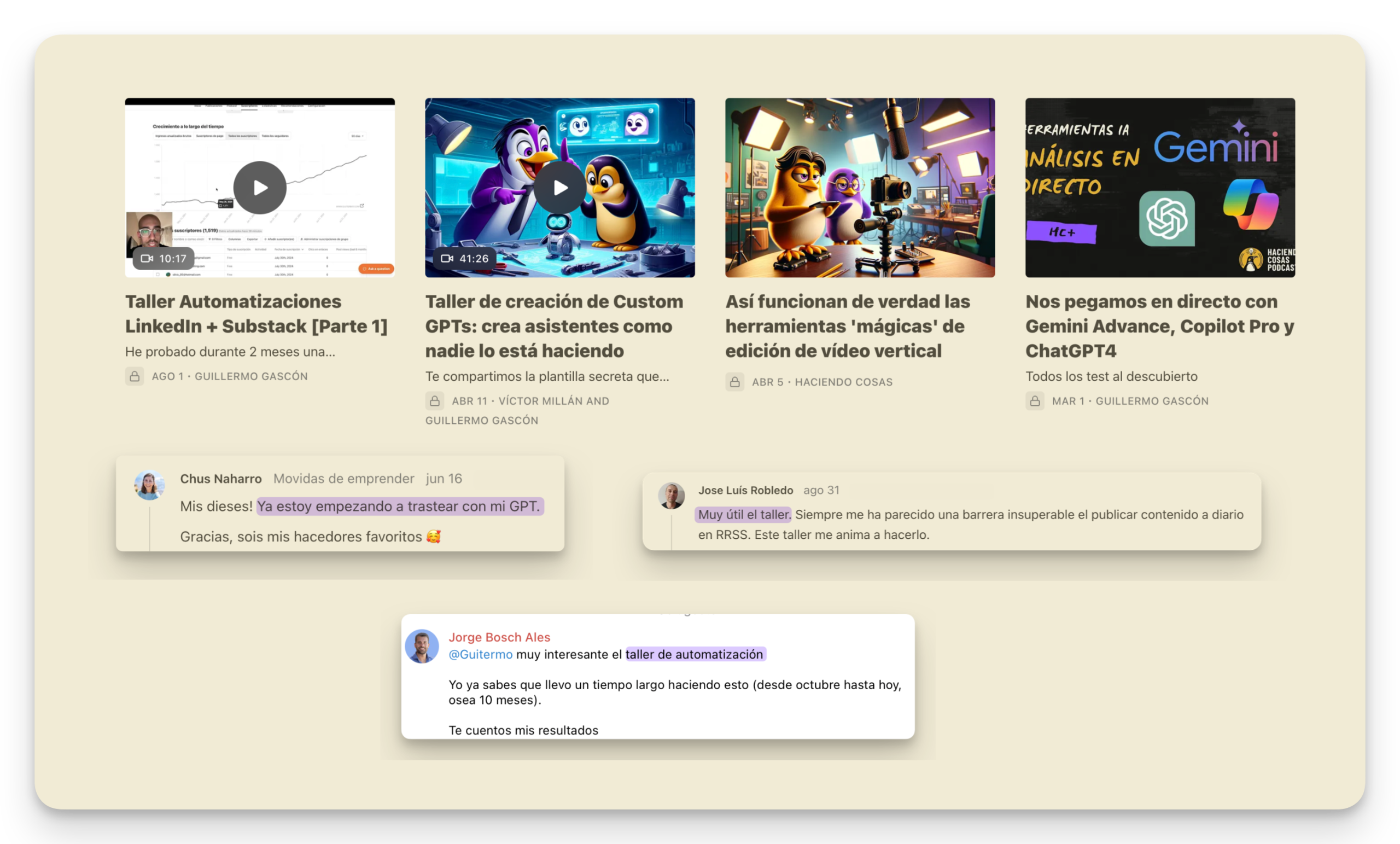This screenshot has width=1400, height=844.
Task: Click Jorge Bosch Ales's avatar photo
Action: 422,646
